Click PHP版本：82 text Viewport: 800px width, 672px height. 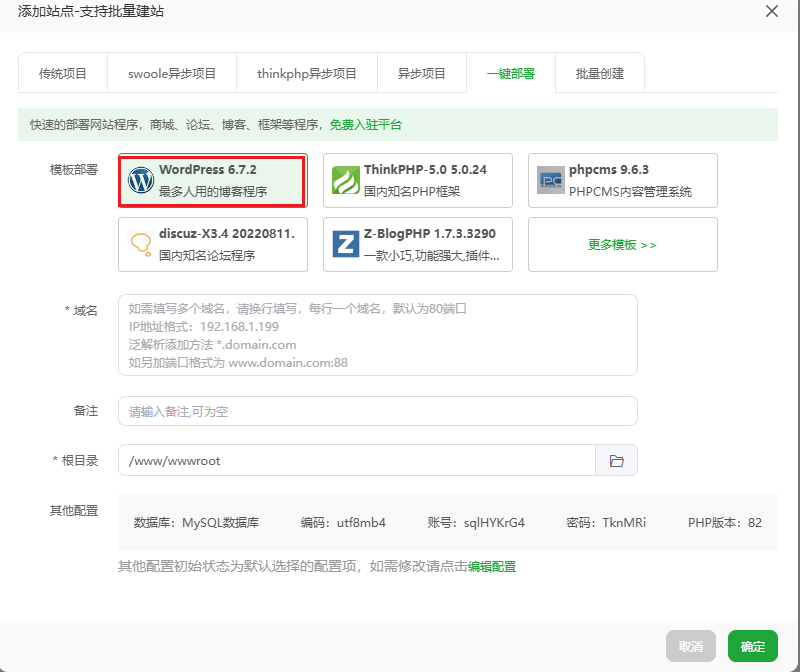click(724, 522)
